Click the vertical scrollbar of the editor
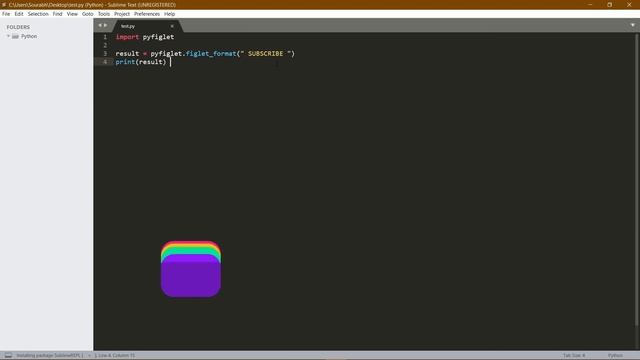 (x=637, y=180)
